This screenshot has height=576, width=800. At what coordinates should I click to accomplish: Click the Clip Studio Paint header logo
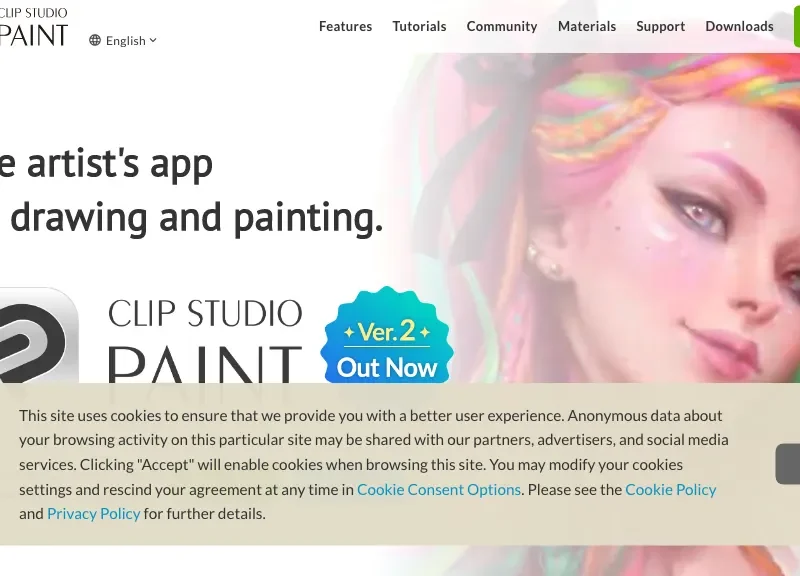[34, 27]
